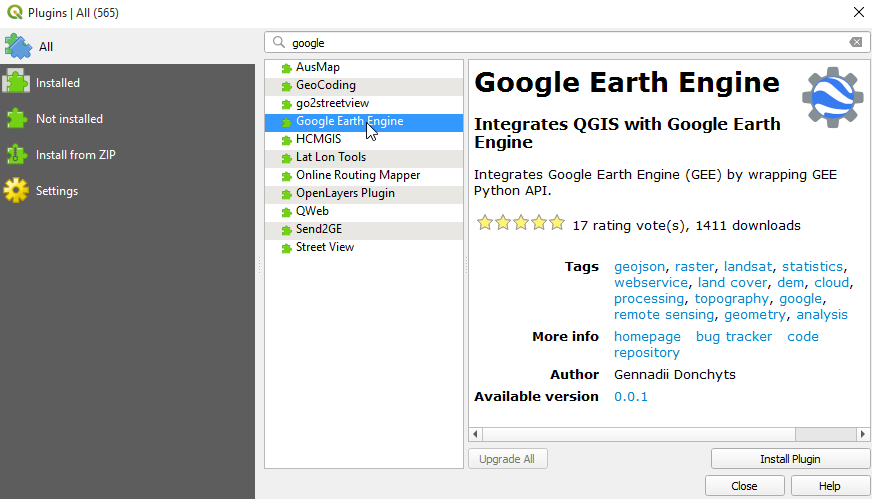Viewport: 872px width, 499px height.
Task: Select go2streetview in the plugin list
Action: pyautogui.click(x=364, y=103)
